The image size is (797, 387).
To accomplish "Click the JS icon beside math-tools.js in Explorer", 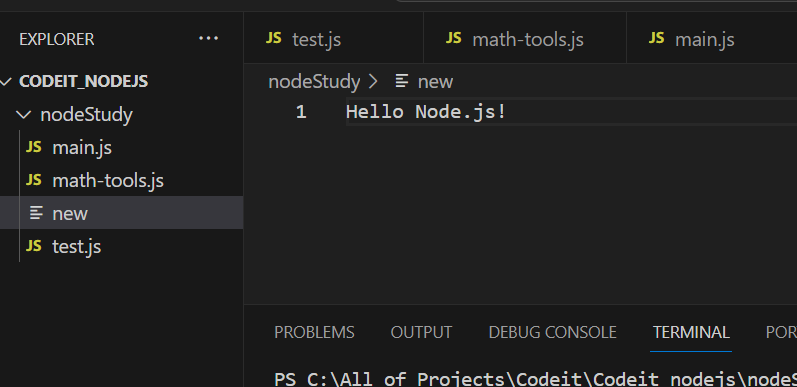I will pos(34,180).
